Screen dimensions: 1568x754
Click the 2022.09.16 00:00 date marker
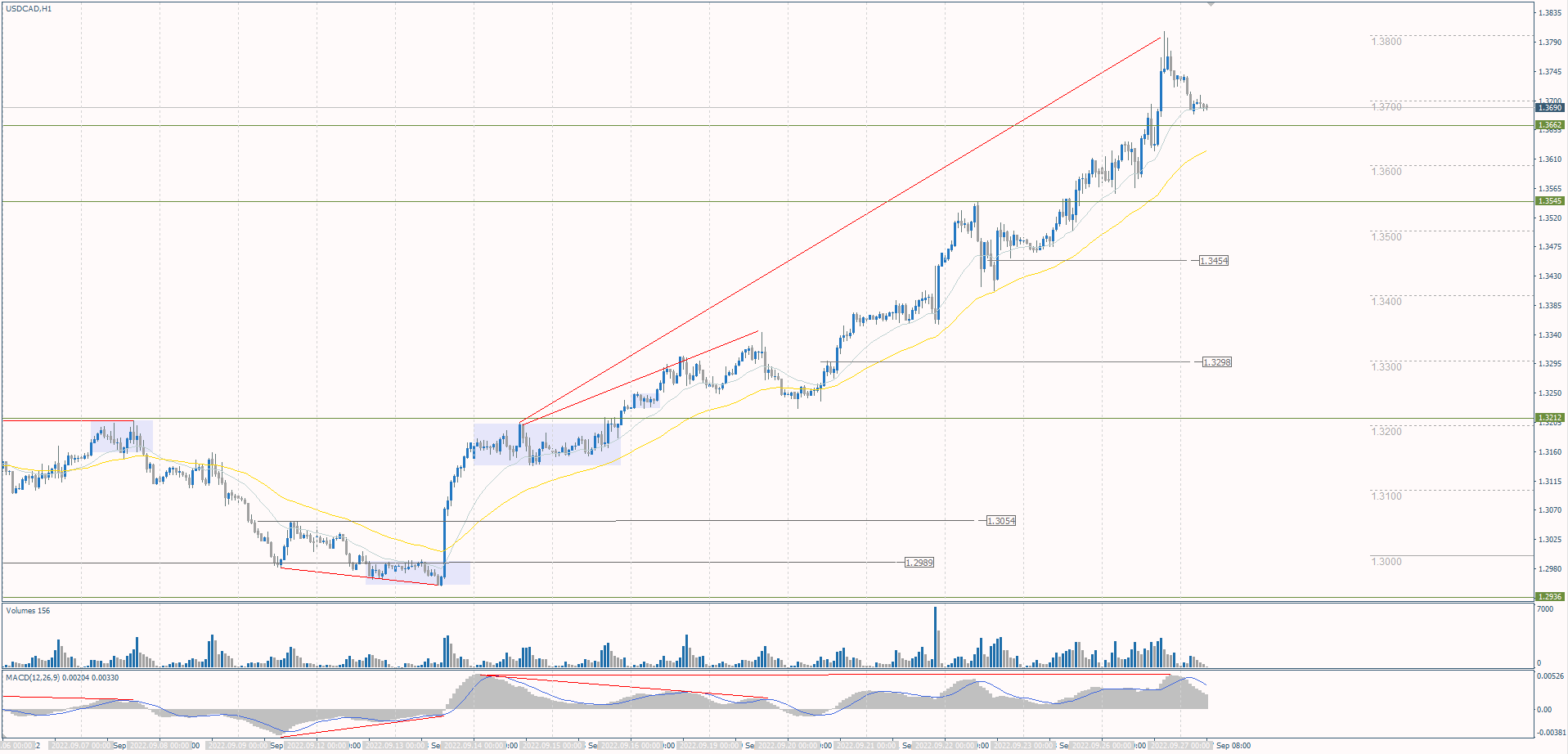tap(631, 746)
